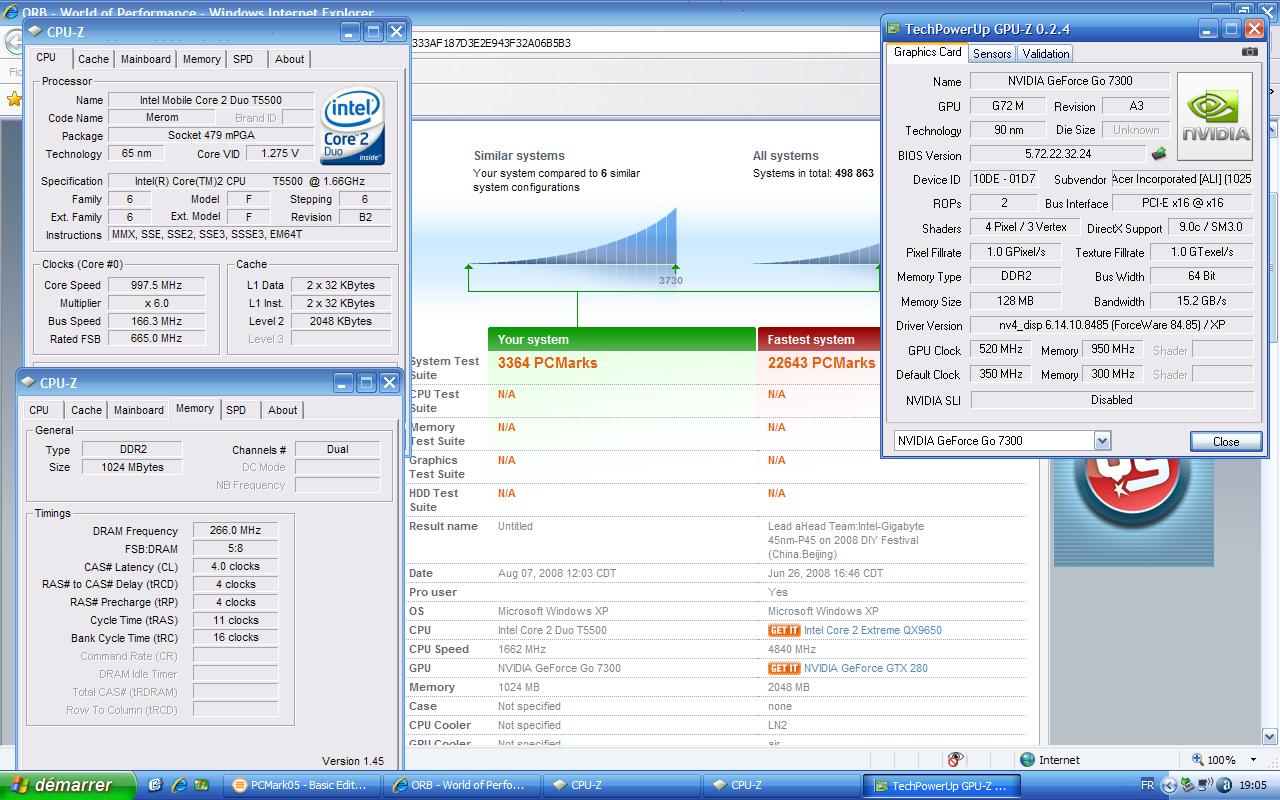Open the SPD tab in the upper CPU-Z window
Image resolution: width=1280 pixels, height=800 pixels.
(x=243, y=59)
